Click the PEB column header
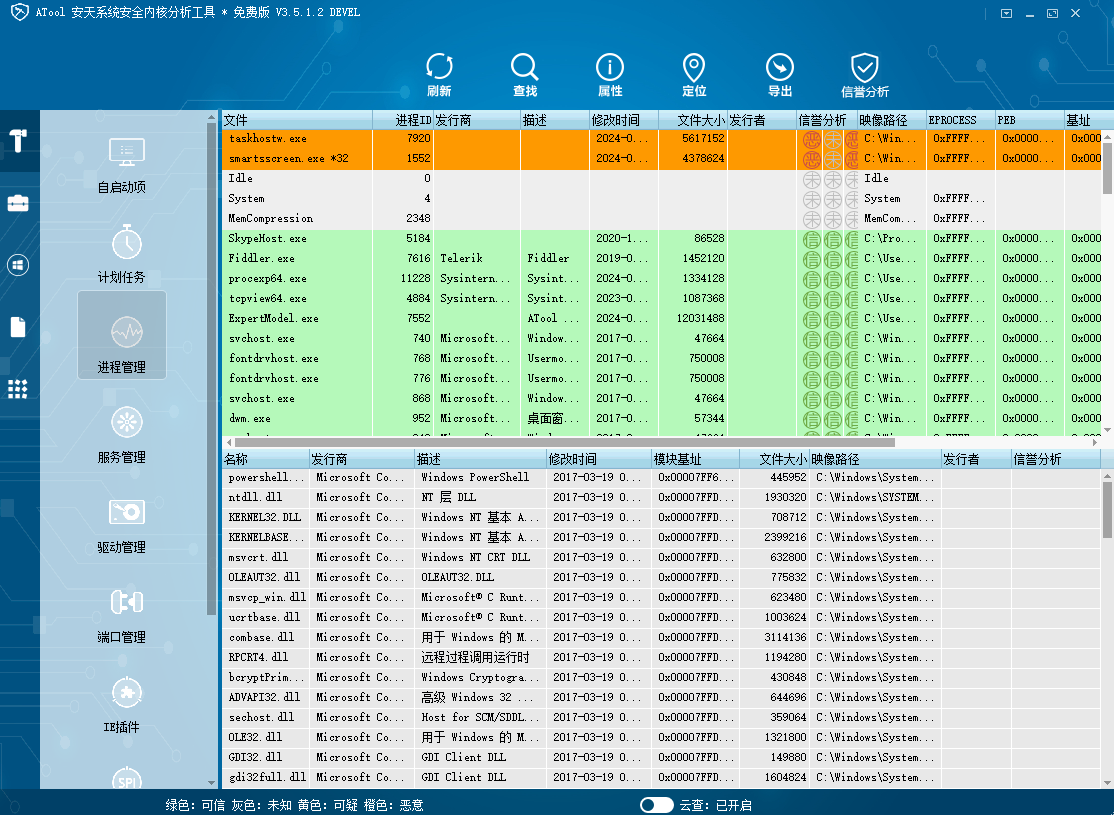This screenshot has height=815, width=1114. pos(1029,120)
